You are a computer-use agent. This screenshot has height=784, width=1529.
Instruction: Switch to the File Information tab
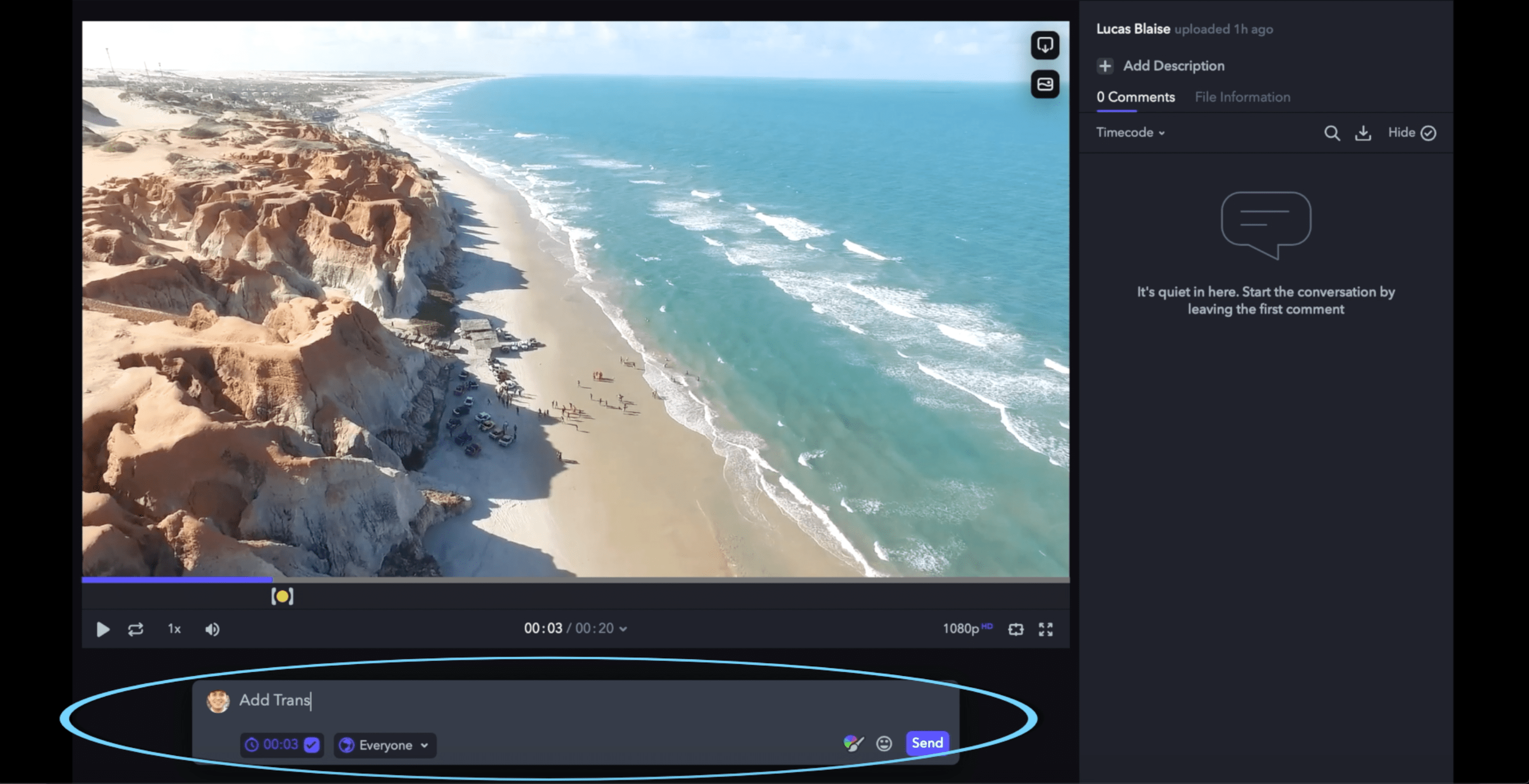1242,97
